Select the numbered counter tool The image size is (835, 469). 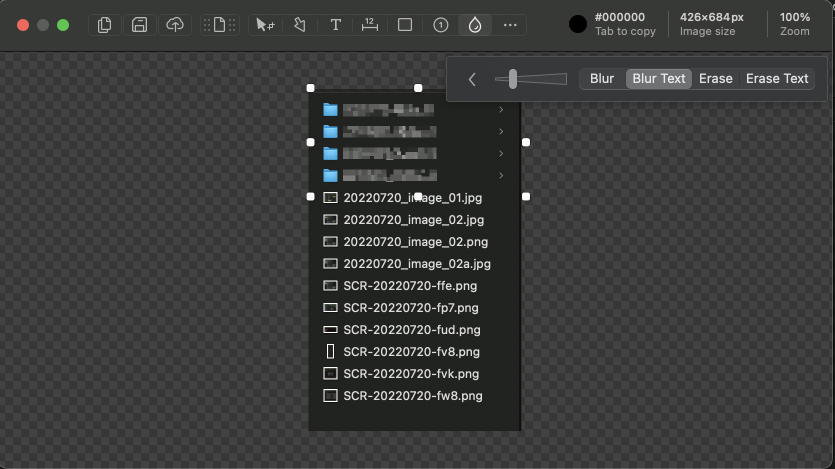[x=440, y=25]
